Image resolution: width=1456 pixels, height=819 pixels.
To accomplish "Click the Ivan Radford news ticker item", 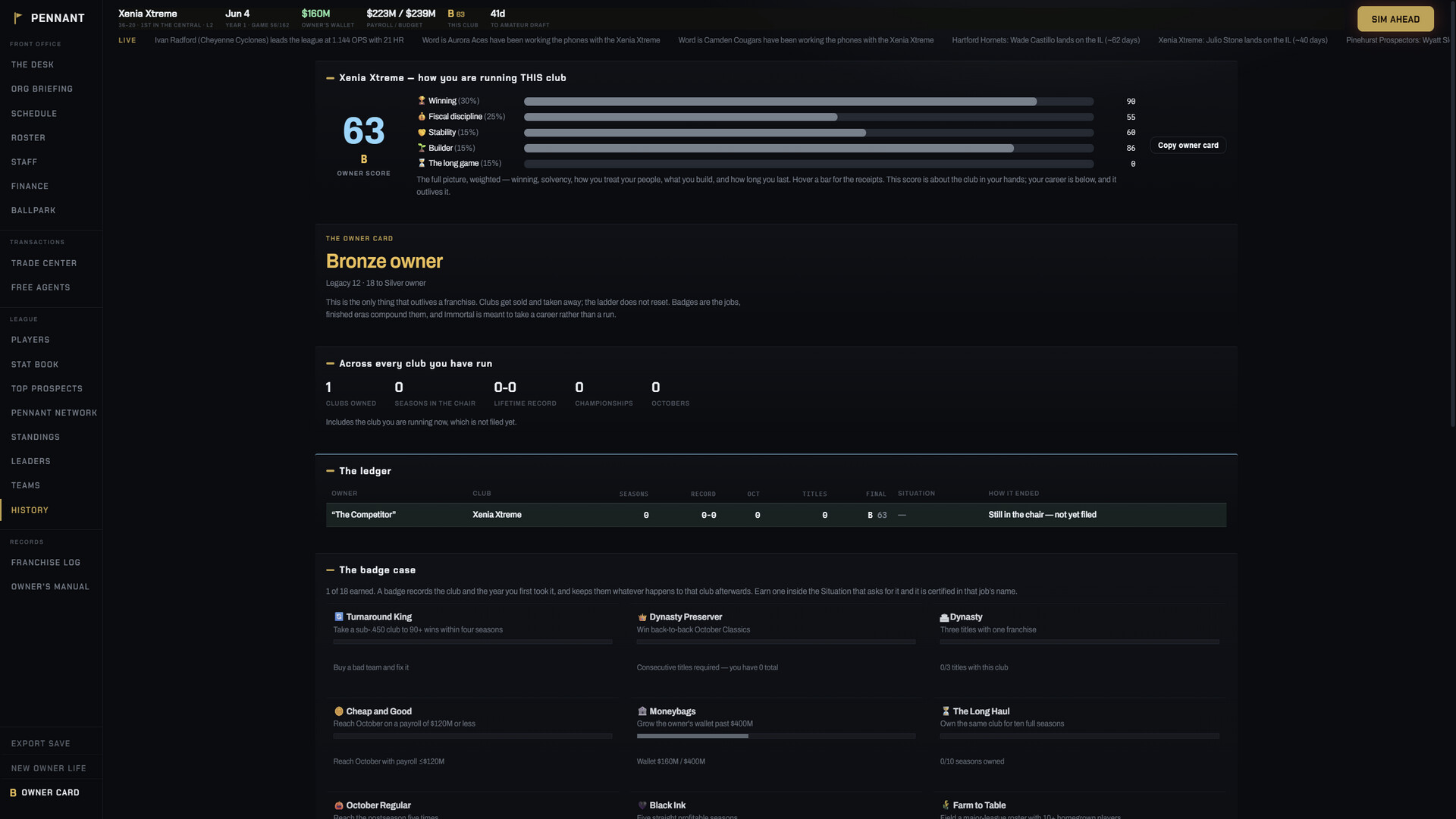I will point(279,40).
